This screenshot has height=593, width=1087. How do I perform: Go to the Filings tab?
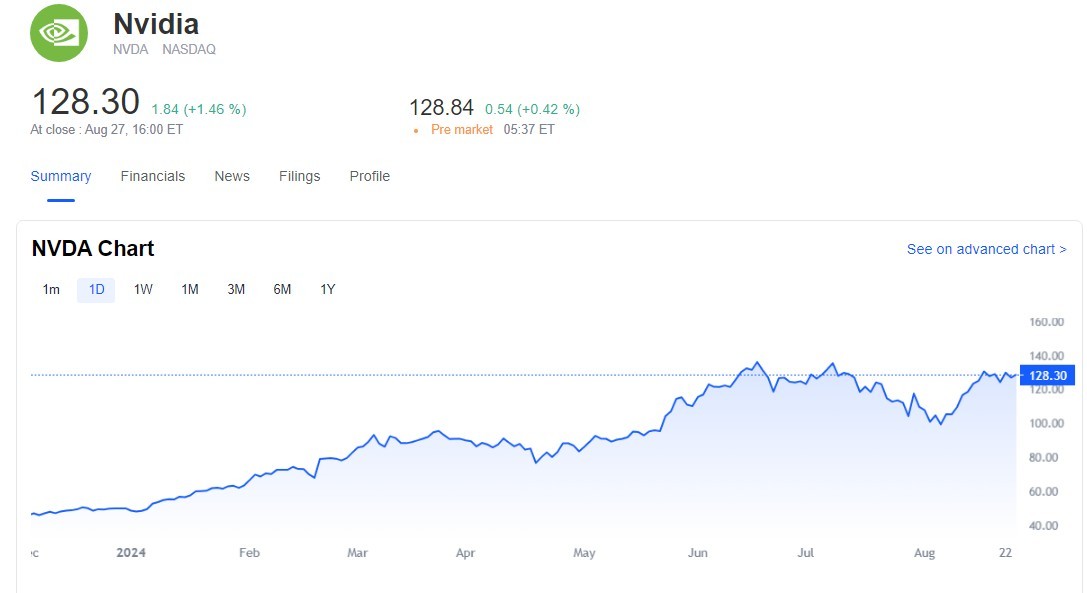click(300, 176)
